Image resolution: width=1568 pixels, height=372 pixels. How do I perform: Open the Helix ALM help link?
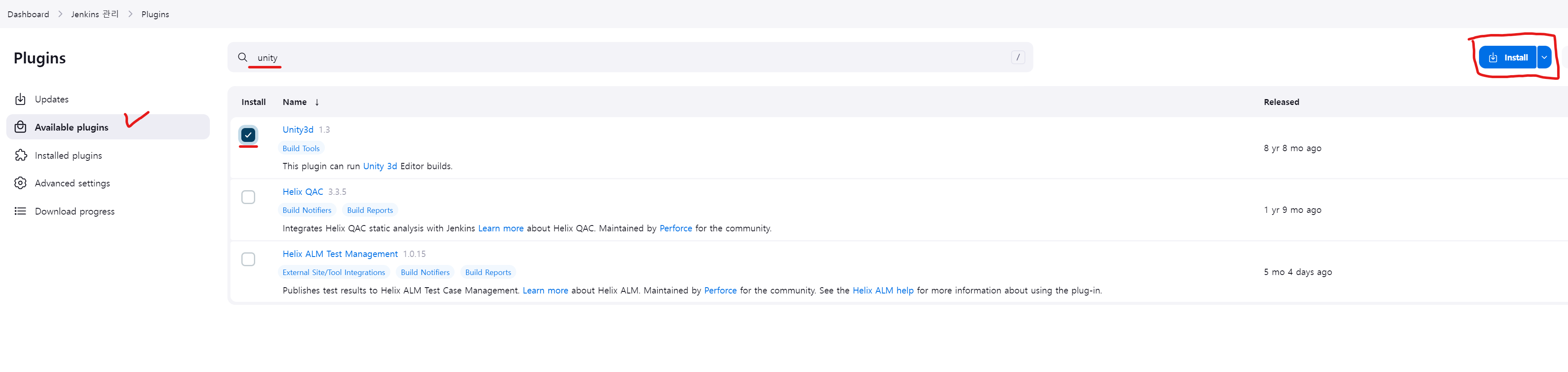tap(883, 291)
